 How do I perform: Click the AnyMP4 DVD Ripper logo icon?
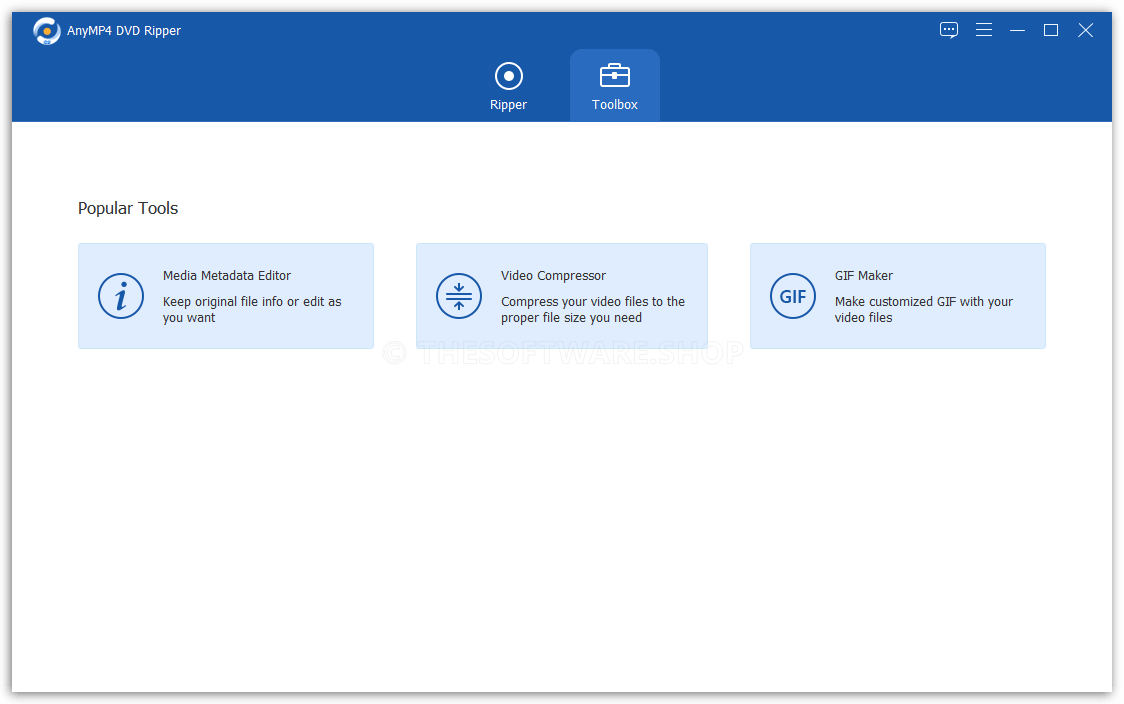pos(47,31)
